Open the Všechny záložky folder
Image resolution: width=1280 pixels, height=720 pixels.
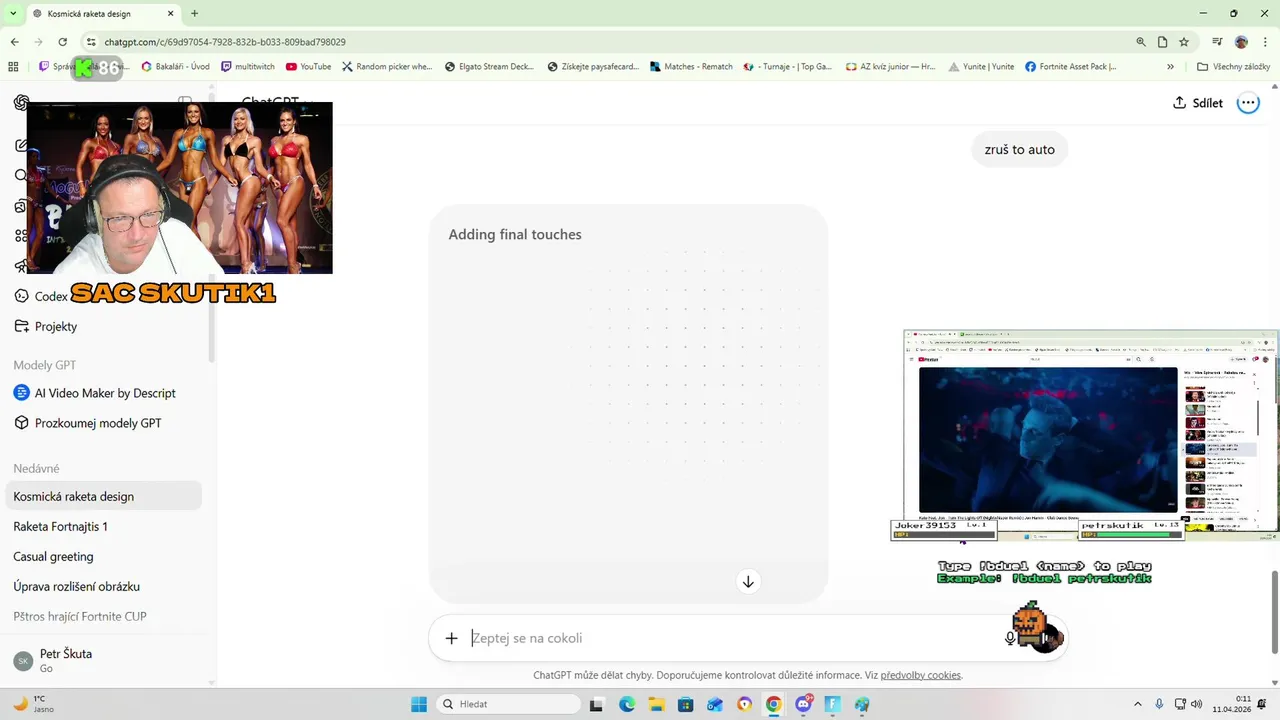[x=1233, y=67]
